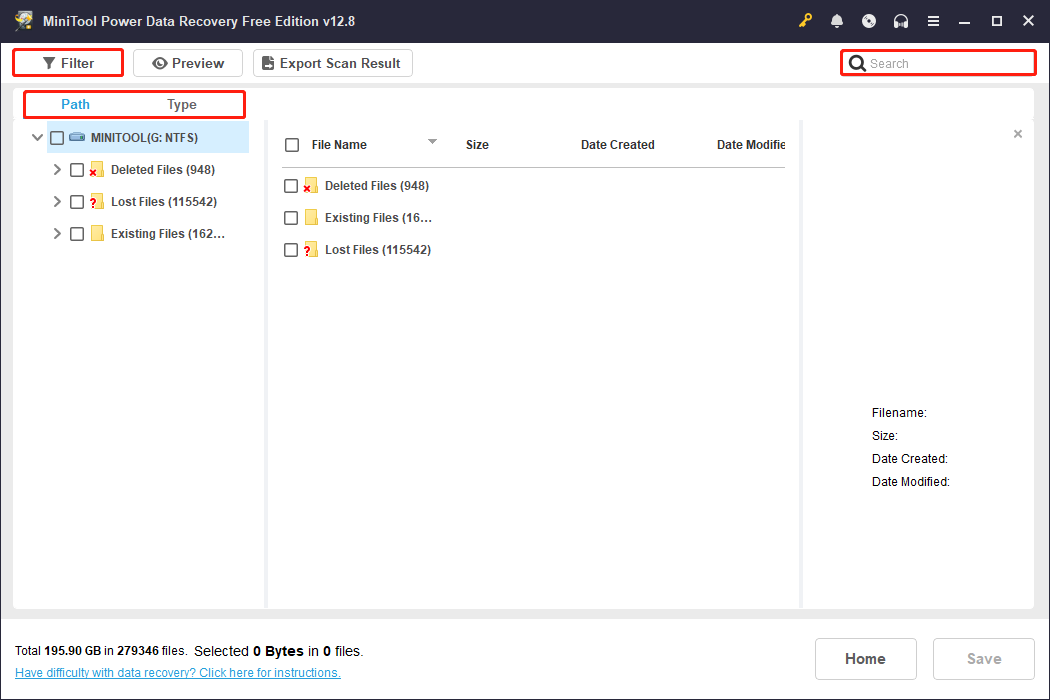Select the Path tab
Viewport: 1050px width, 700px height.
pos(75,104)
